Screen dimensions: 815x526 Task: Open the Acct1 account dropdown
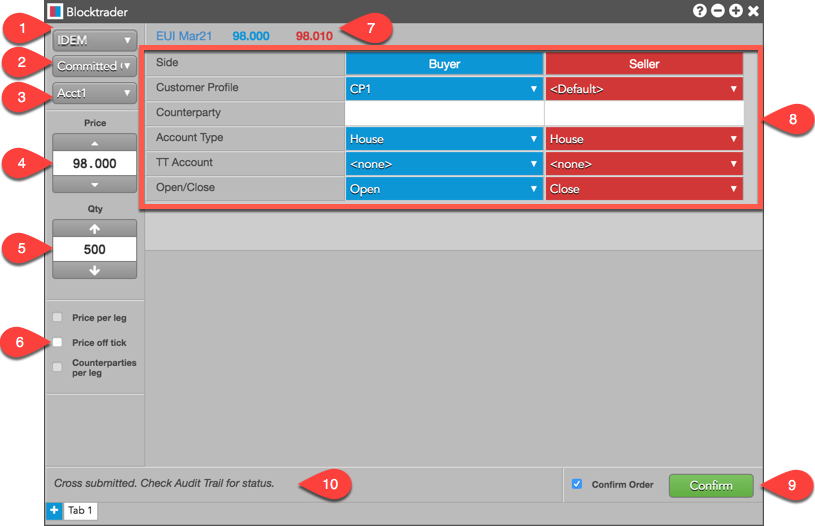[94, 94]
